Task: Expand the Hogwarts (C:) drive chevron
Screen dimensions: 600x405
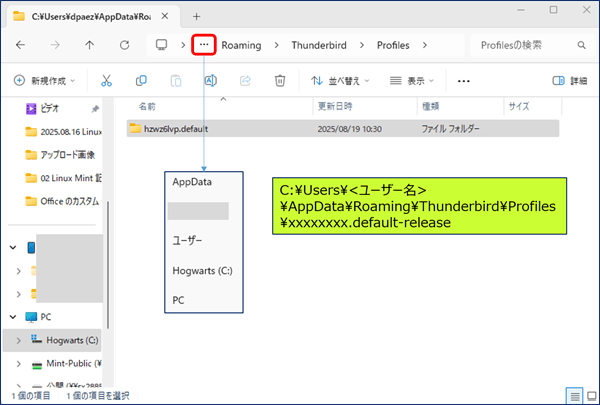Action: (18, 340)
